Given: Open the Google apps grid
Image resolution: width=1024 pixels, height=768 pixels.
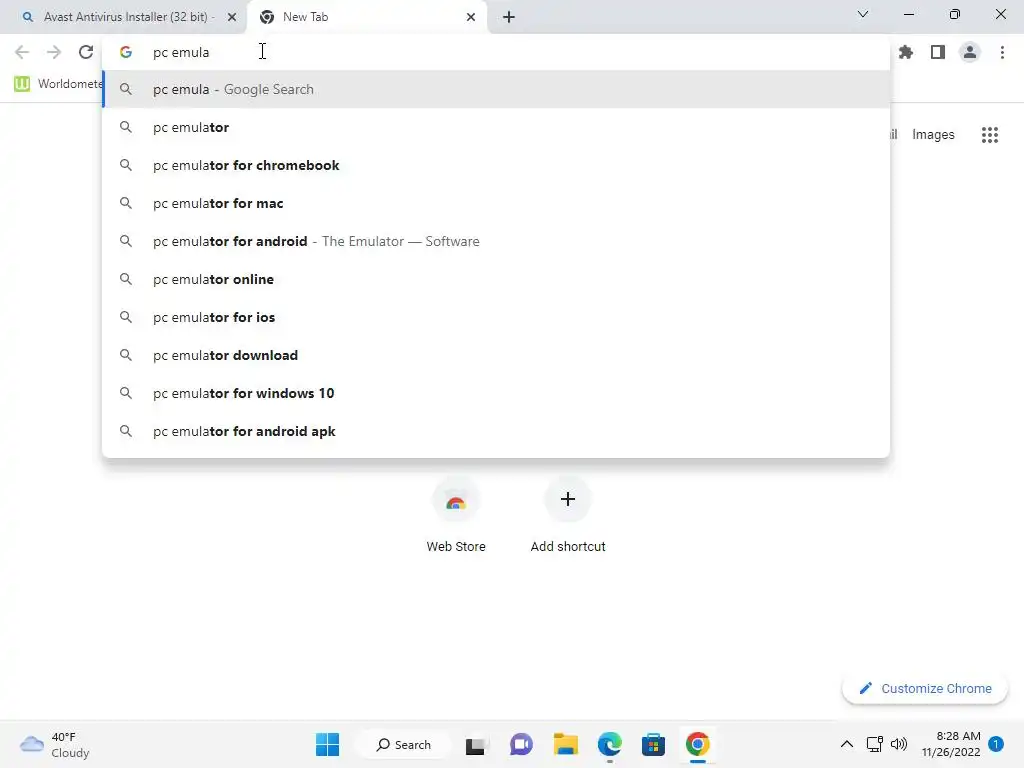Looking at the screenshot, I should 989,135.
